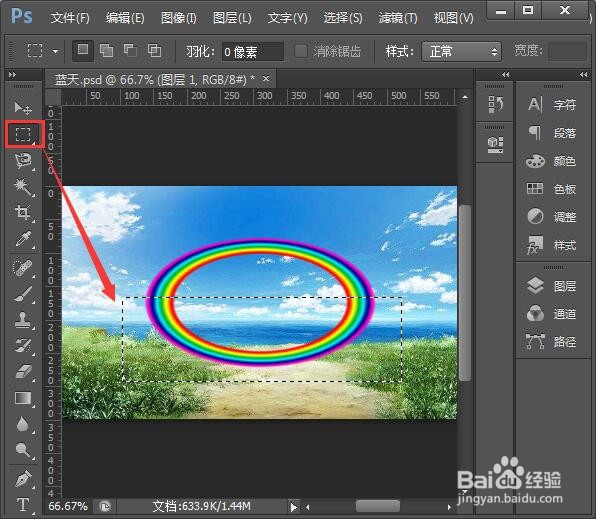Viewport: 596px width, 519px height.
Task: Click the 文档:633.9K/1.44M status text
Action: [201, 506]
